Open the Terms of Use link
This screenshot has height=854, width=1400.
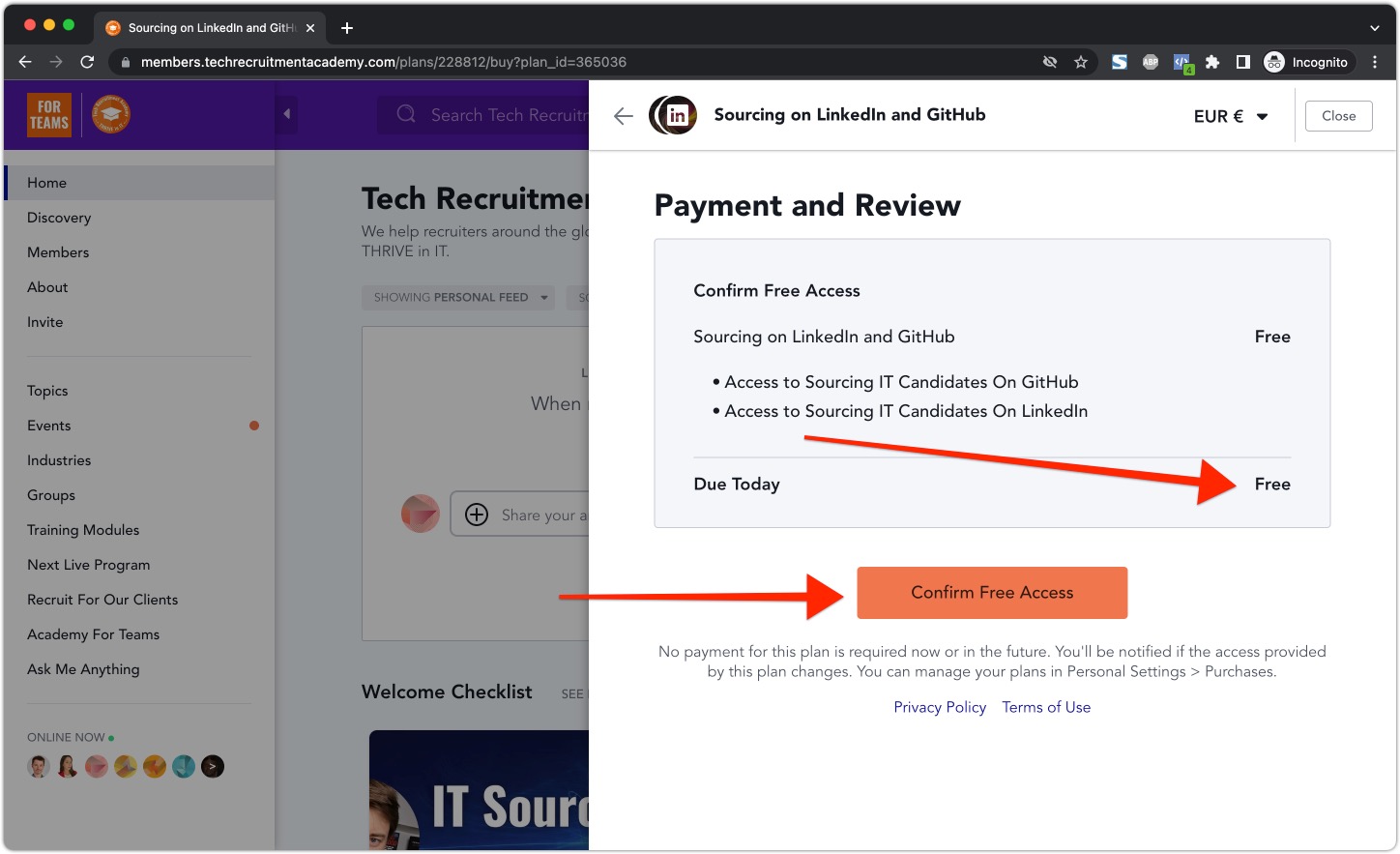pyautogui.click(x=1046, y=707)
